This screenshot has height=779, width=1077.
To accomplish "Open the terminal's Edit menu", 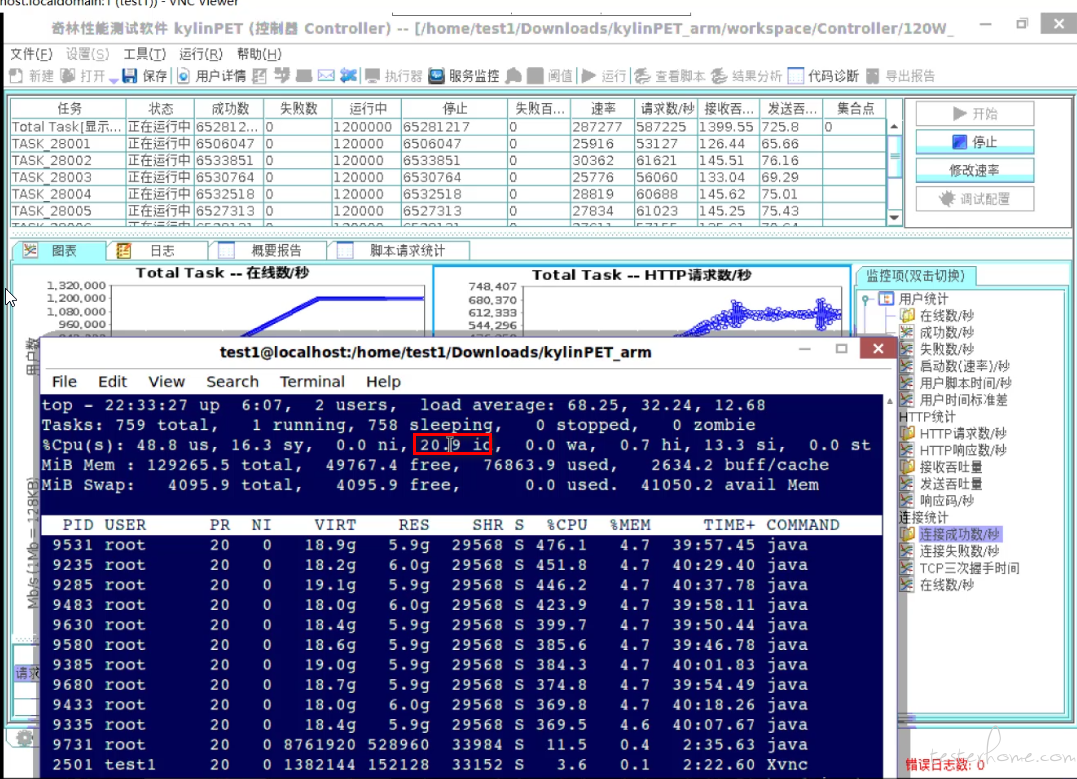I will tap(112, 381).
